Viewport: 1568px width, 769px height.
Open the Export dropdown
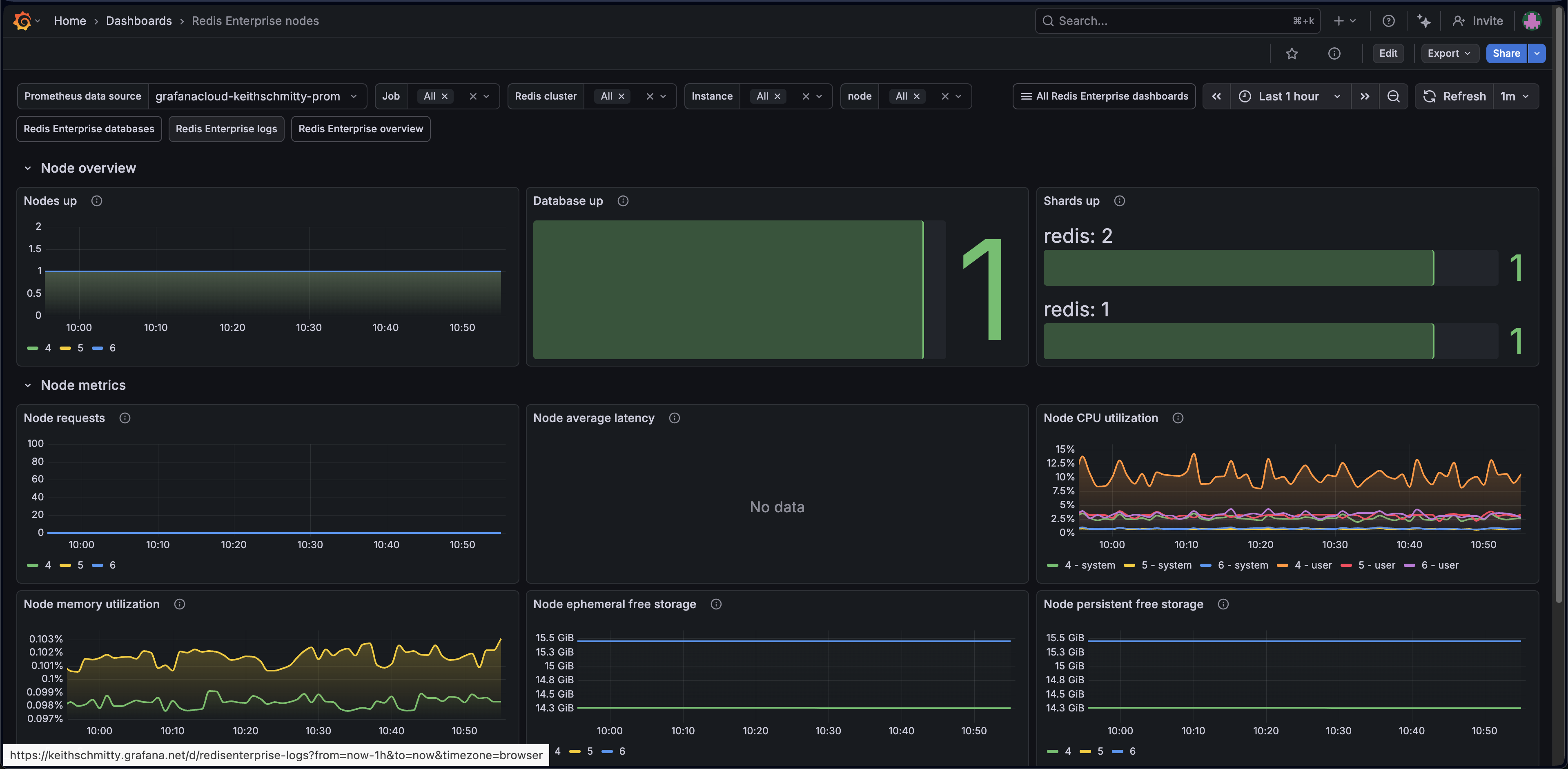click(1450, 53)
